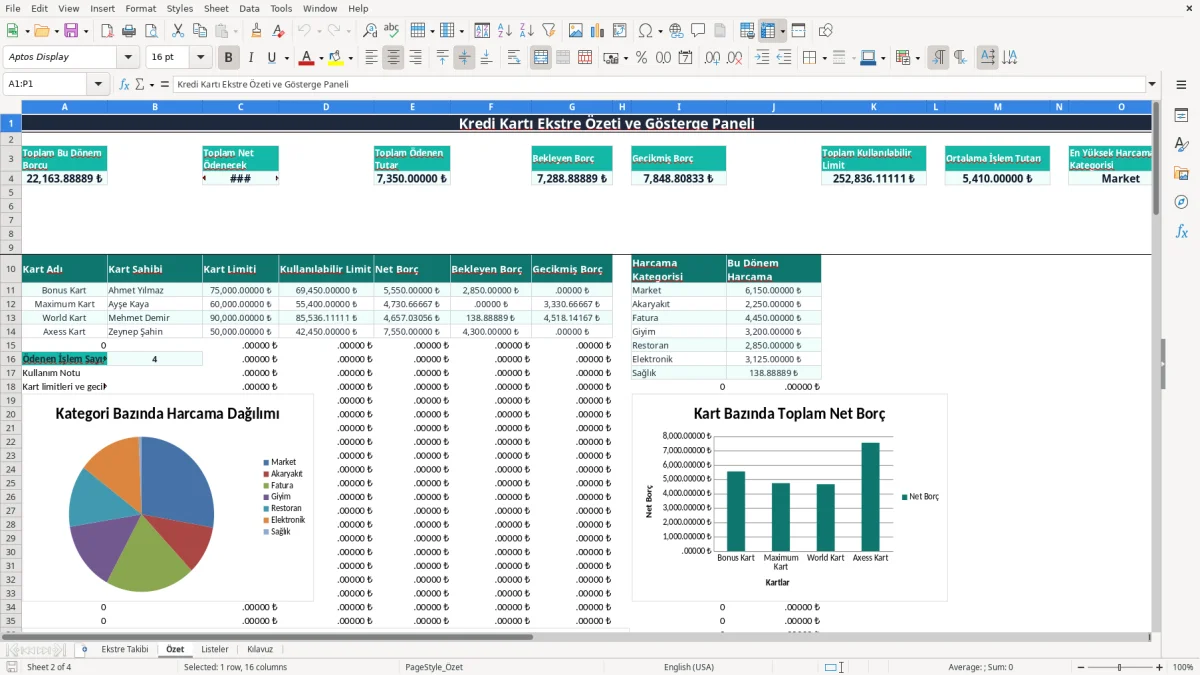Open the Styles menu
The width and height of the screenshot is (1200, 675).
pos(180,8)
